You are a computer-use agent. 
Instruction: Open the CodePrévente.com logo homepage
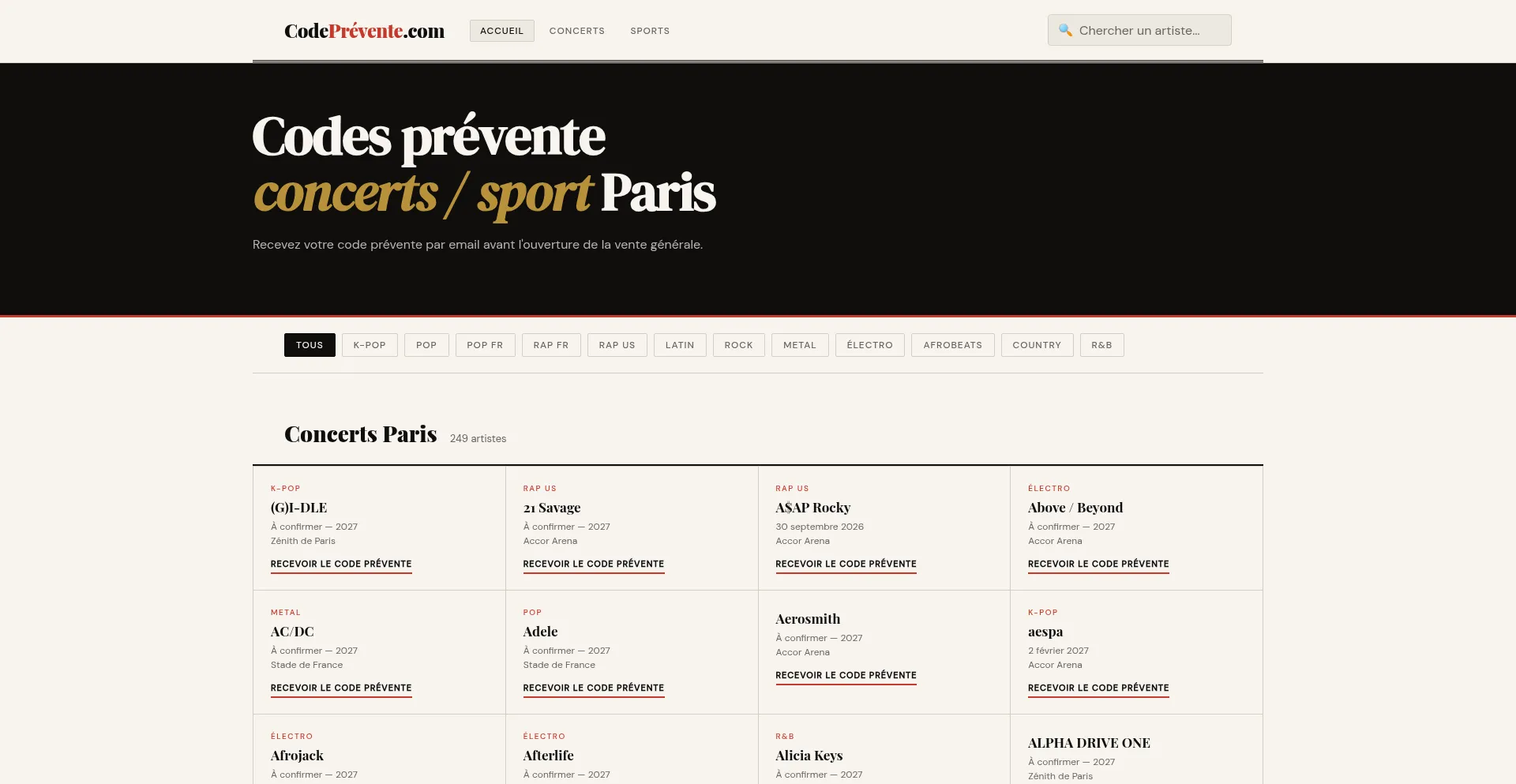[364, 31]
